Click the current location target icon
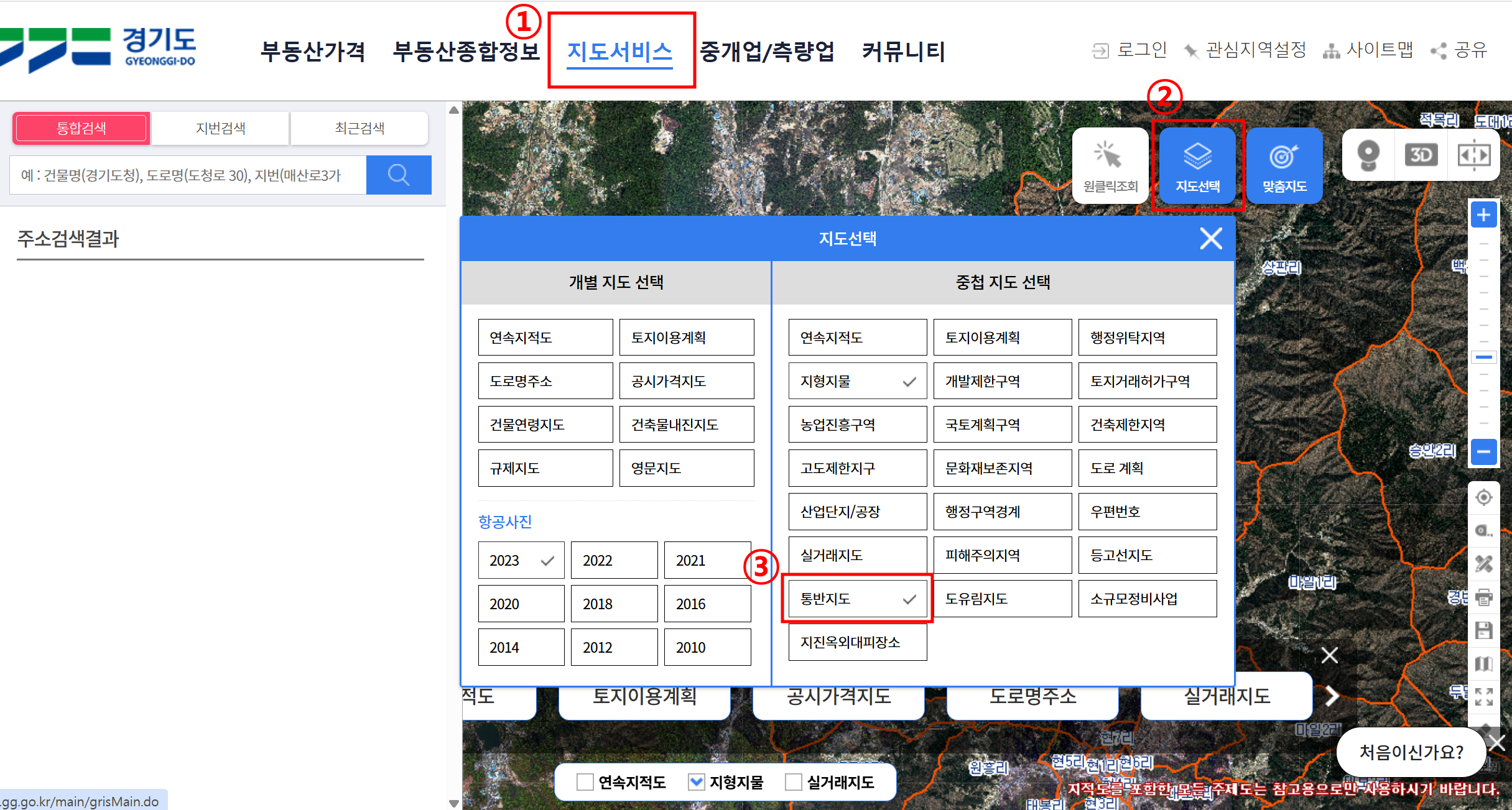This screenshot has width=1512, height=810. pyautogui.click(x=1483, y=497)
